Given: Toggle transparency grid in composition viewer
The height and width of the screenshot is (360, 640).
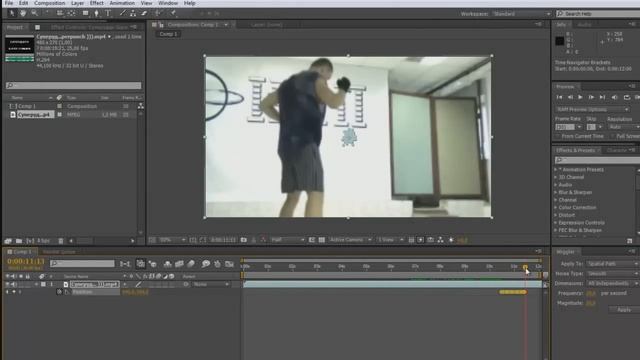Looking at the screenshot, I should [322, 240].
